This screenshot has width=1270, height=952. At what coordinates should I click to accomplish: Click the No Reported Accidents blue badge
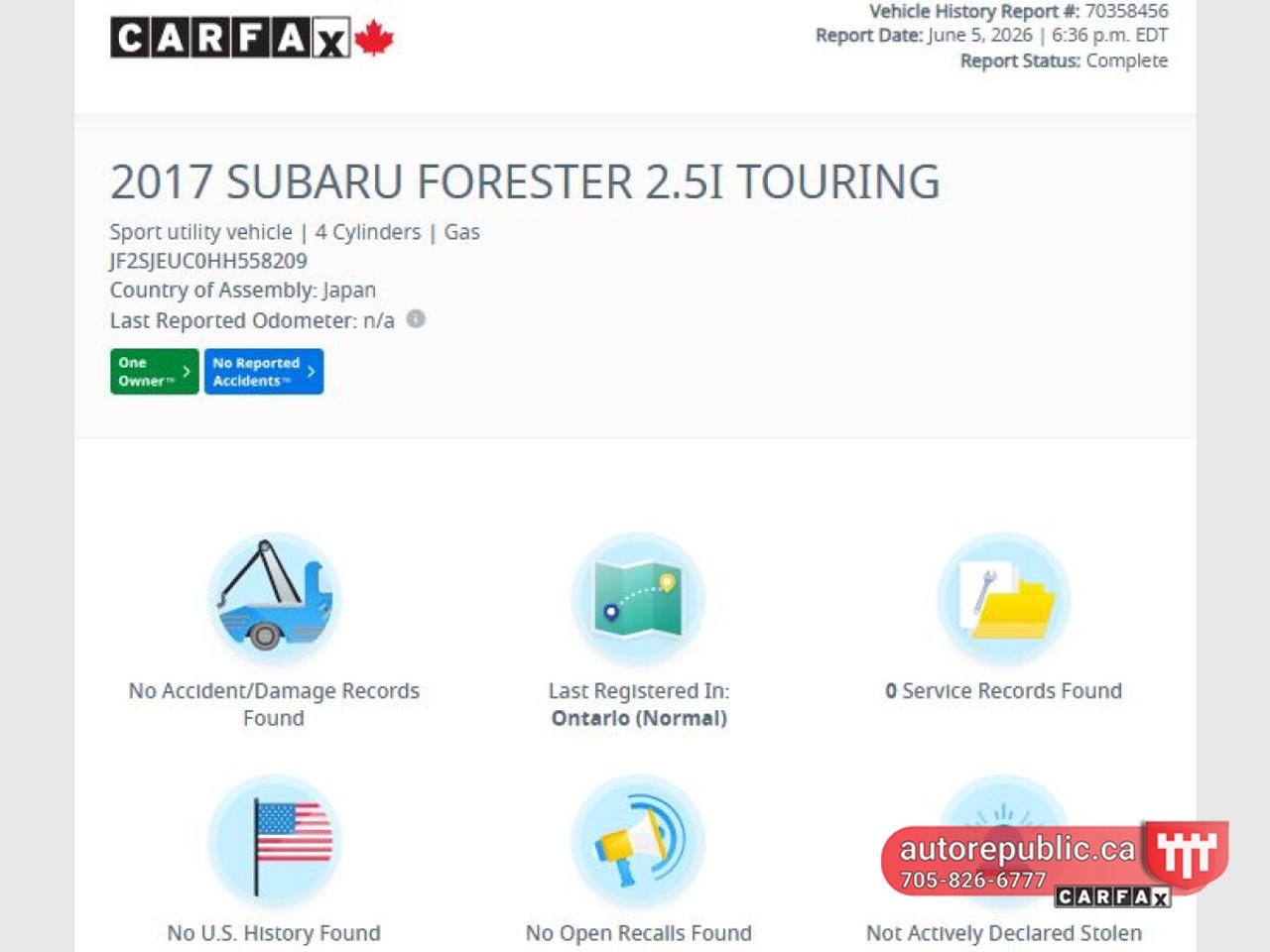[x=264, y=372]
